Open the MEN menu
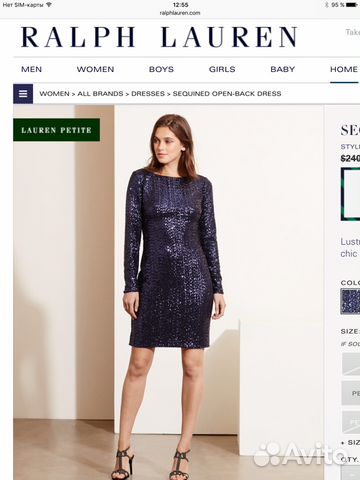This screenshot has height=480, width=360. (x=31, y=69)
